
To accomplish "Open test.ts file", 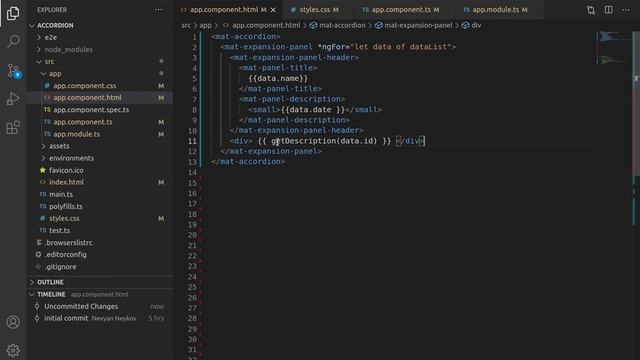I will pyautogui.click(x=59, y=231).
